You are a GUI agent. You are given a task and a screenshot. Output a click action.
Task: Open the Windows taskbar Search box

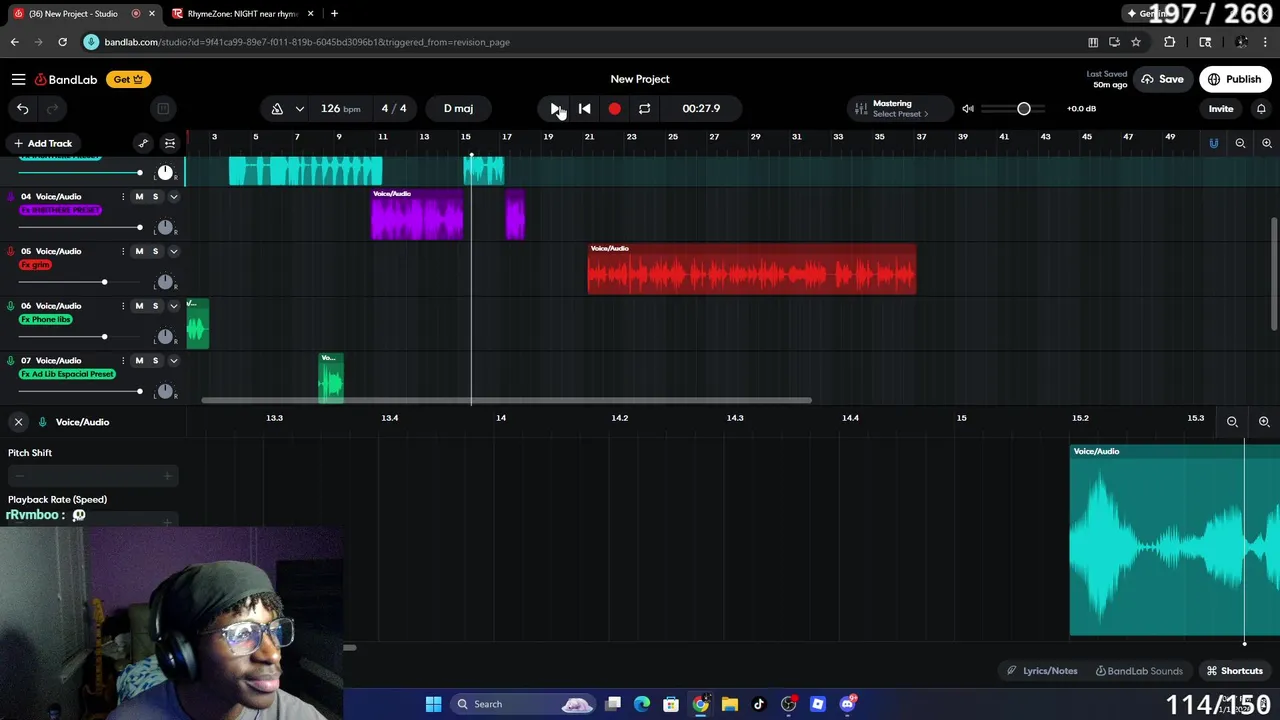(524, 704)
